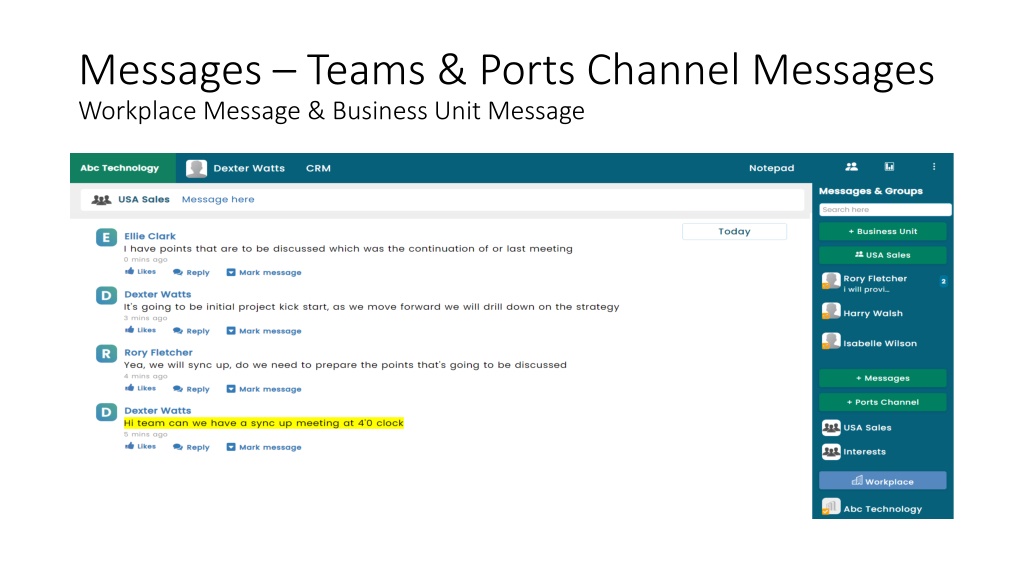This screenshot has width=1024, height=576.
Task: Click the Abc Technology header tab
Action: point(123,168)
